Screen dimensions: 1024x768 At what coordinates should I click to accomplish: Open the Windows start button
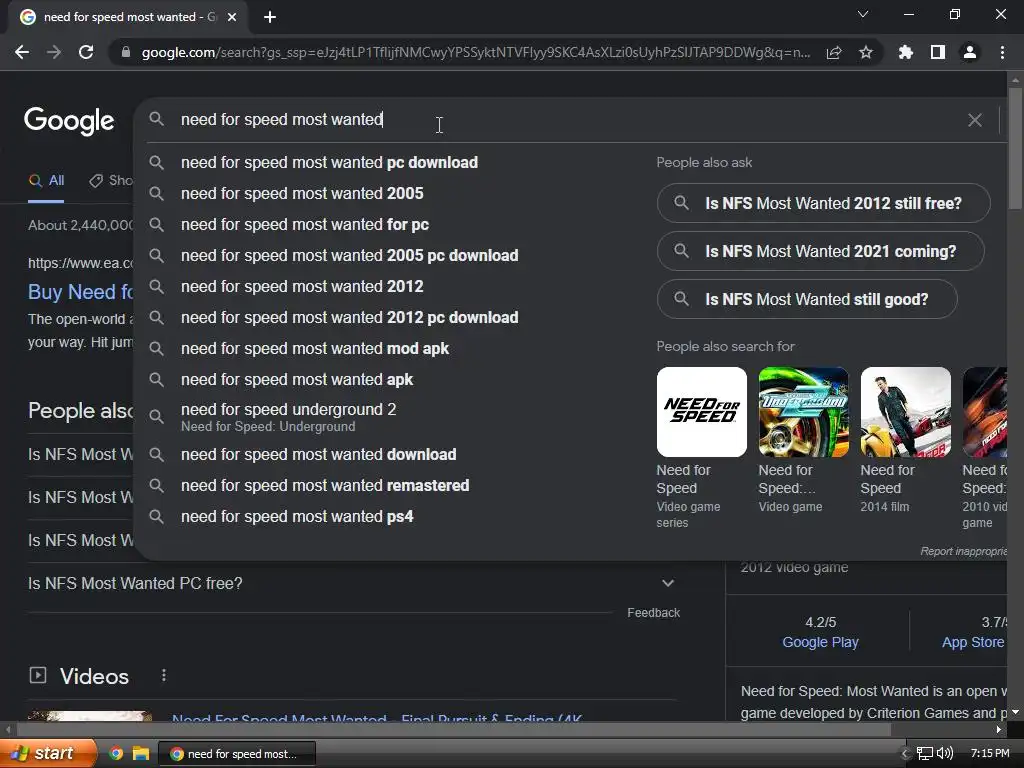48,753
